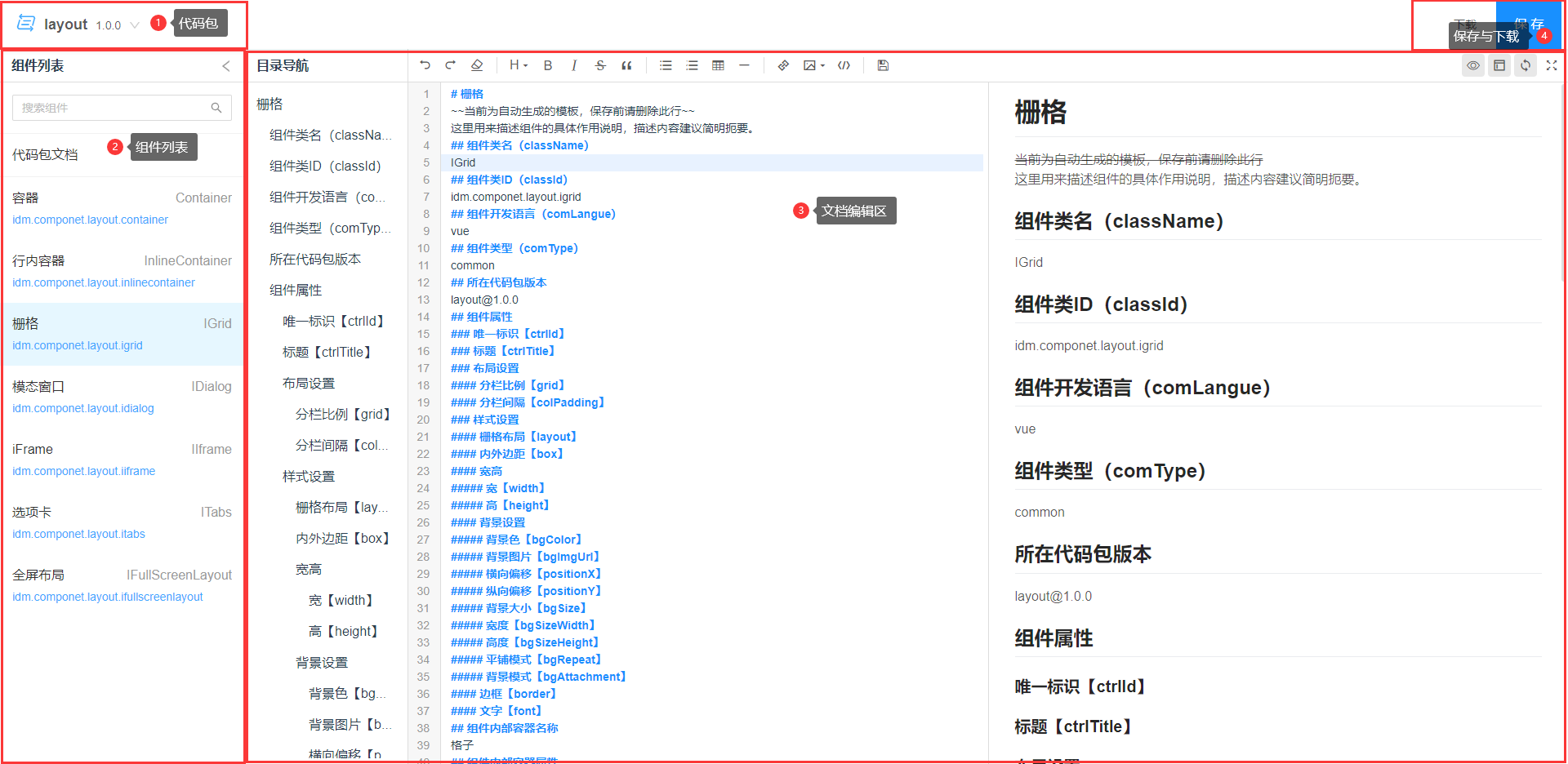Click the preview heading 组件属性
The width and height of the screenshot is (1568, 764).
[x=1053, y=638]
